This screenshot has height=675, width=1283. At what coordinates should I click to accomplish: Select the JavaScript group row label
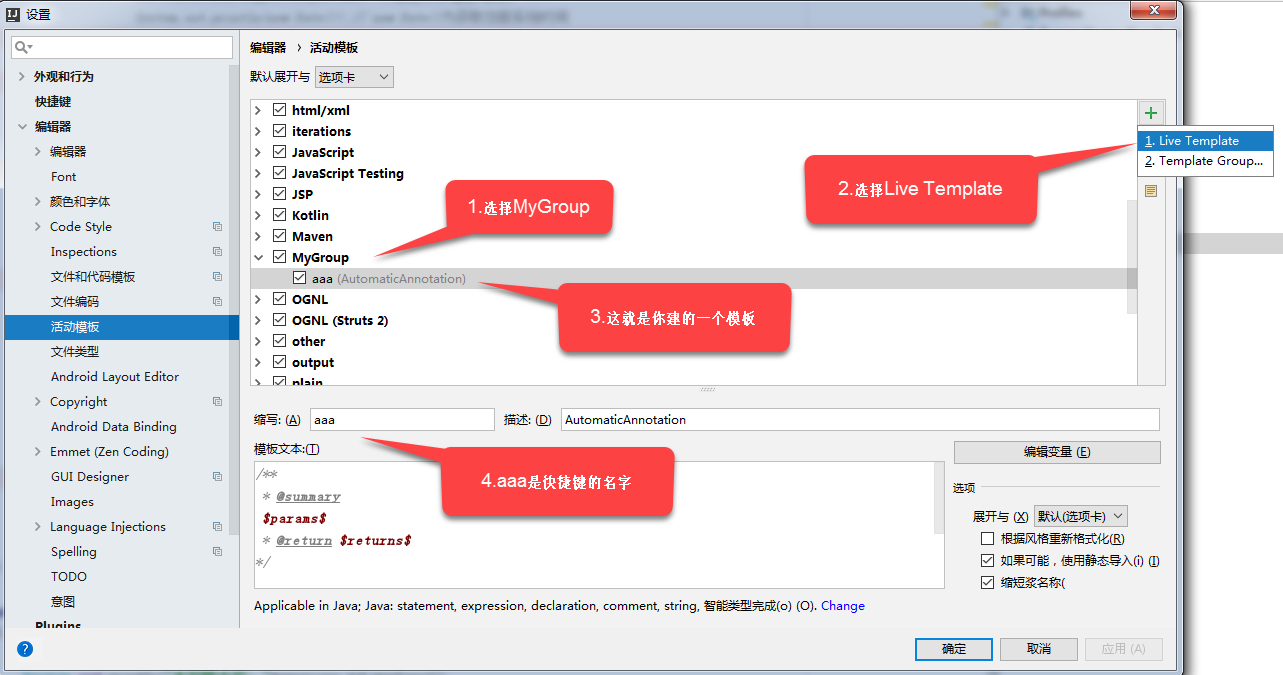click(x=323, y=152)
